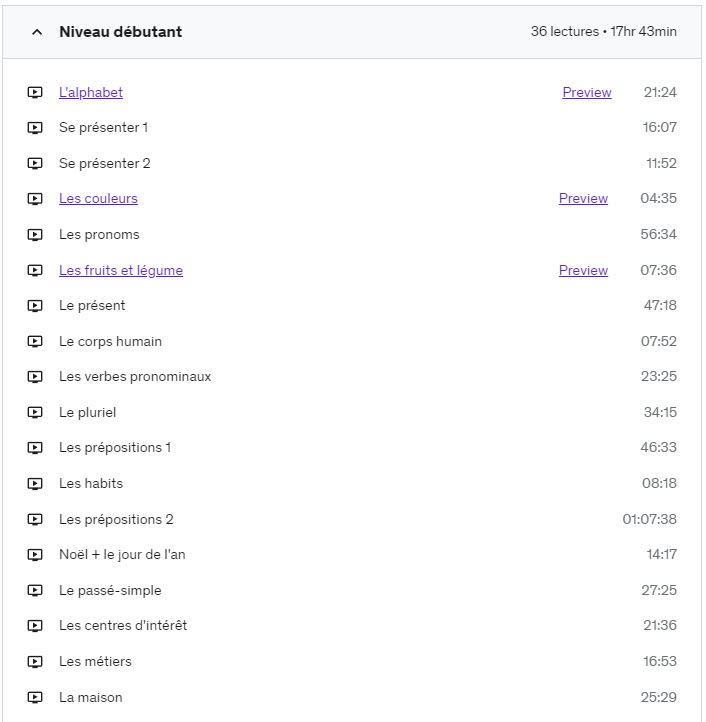Select the Les verbes pronominaux lecture row
The height and width of the screenshot is (722, 706).
[x=135, y=377]
